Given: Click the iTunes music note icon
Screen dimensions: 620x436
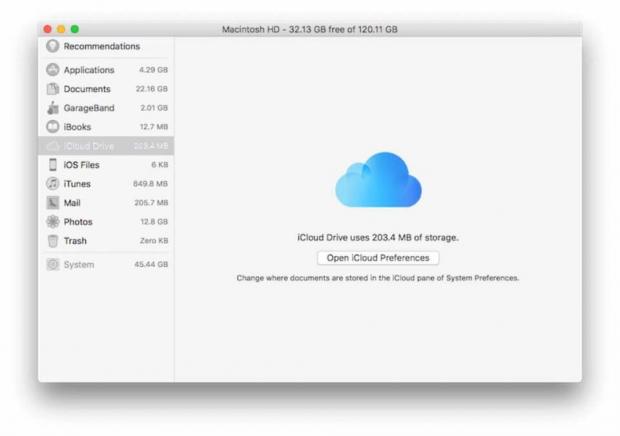Looking at the screenshot, I should [x=53, y=184].
